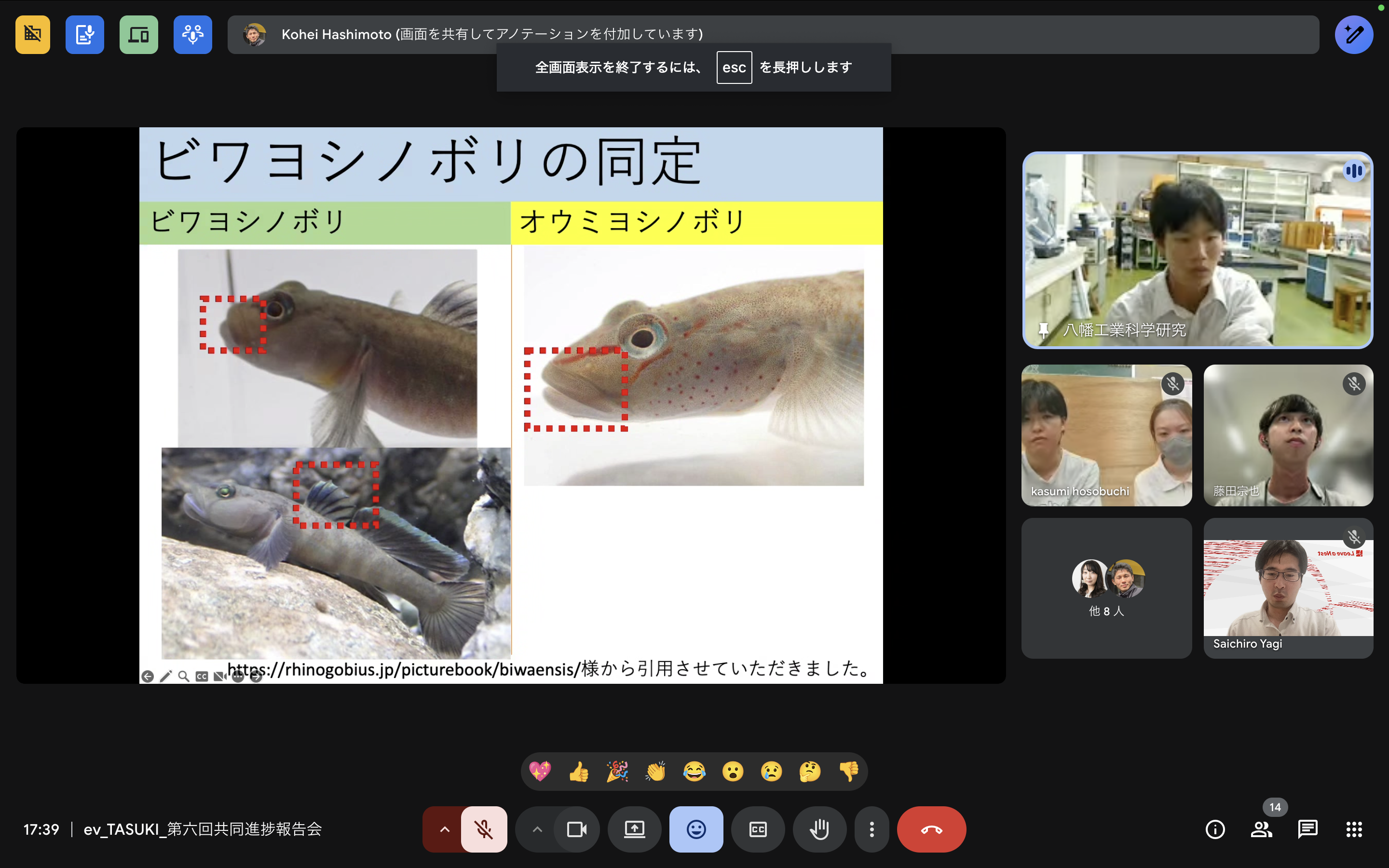This screenshot has width=1389, height=868.
Task: Open the chat panel
Action: [1307, 829]
